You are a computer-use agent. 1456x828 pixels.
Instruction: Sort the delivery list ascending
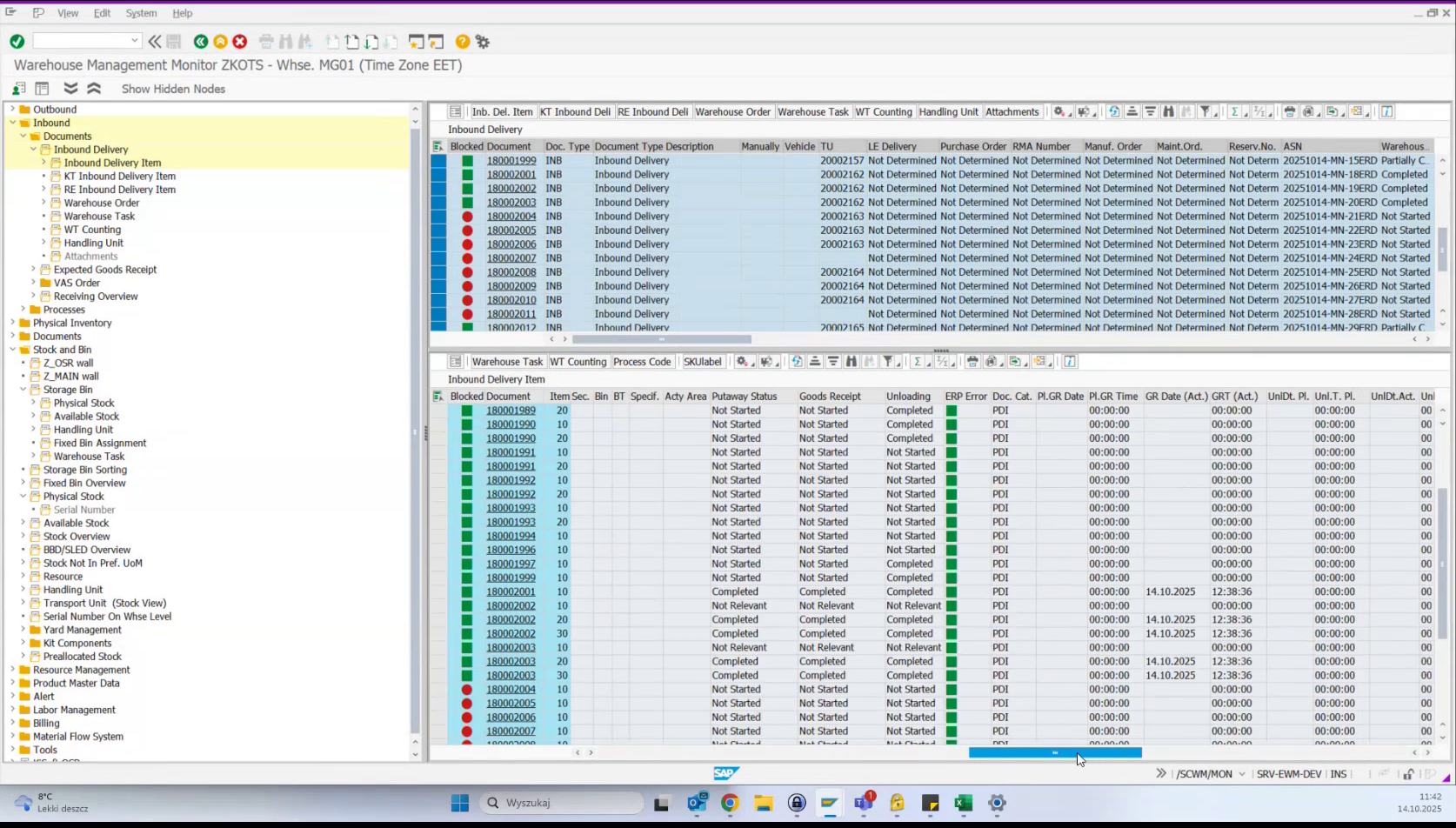pyautogui.click(x=1132, y=111)
